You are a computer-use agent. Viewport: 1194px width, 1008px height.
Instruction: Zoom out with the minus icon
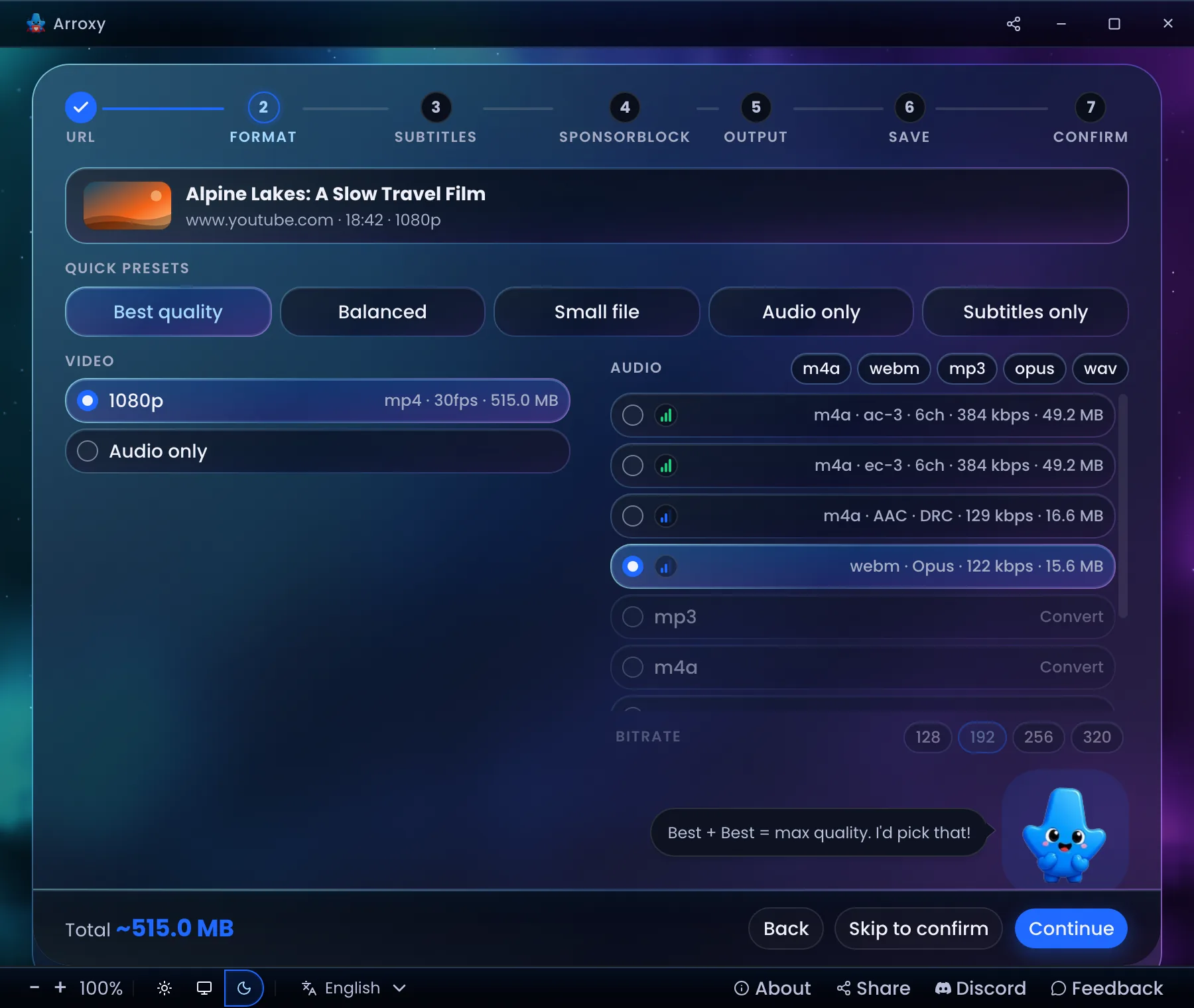pos(34,987)
